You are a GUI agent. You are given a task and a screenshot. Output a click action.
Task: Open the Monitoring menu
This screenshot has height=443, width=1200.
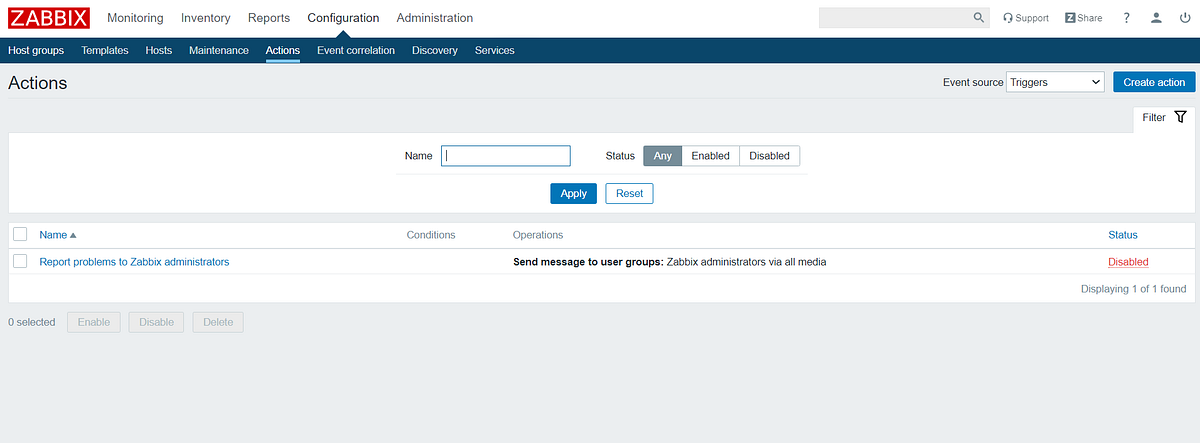click(135, 18)
